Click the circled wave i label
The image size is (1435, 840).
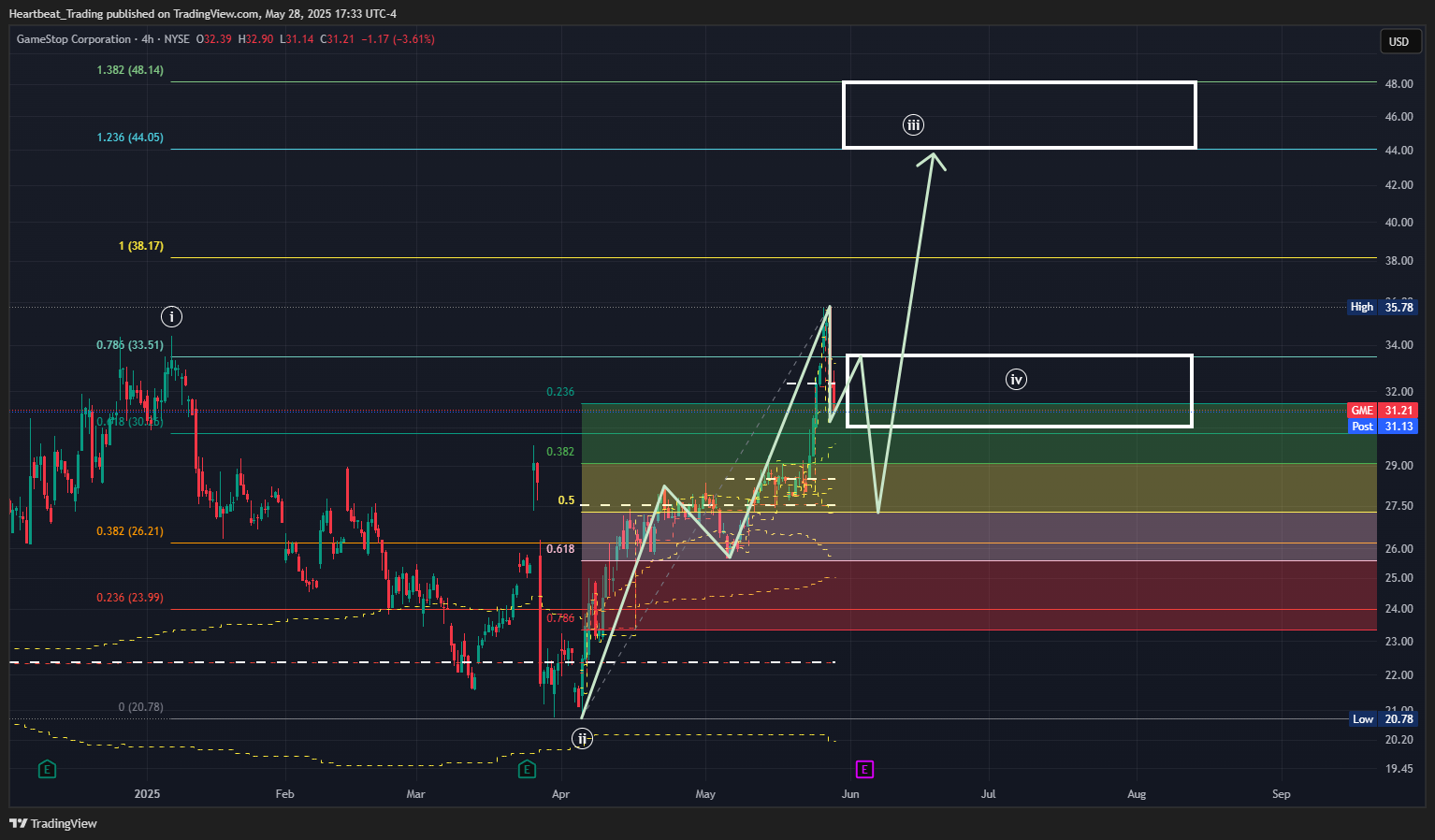point(171,317)
